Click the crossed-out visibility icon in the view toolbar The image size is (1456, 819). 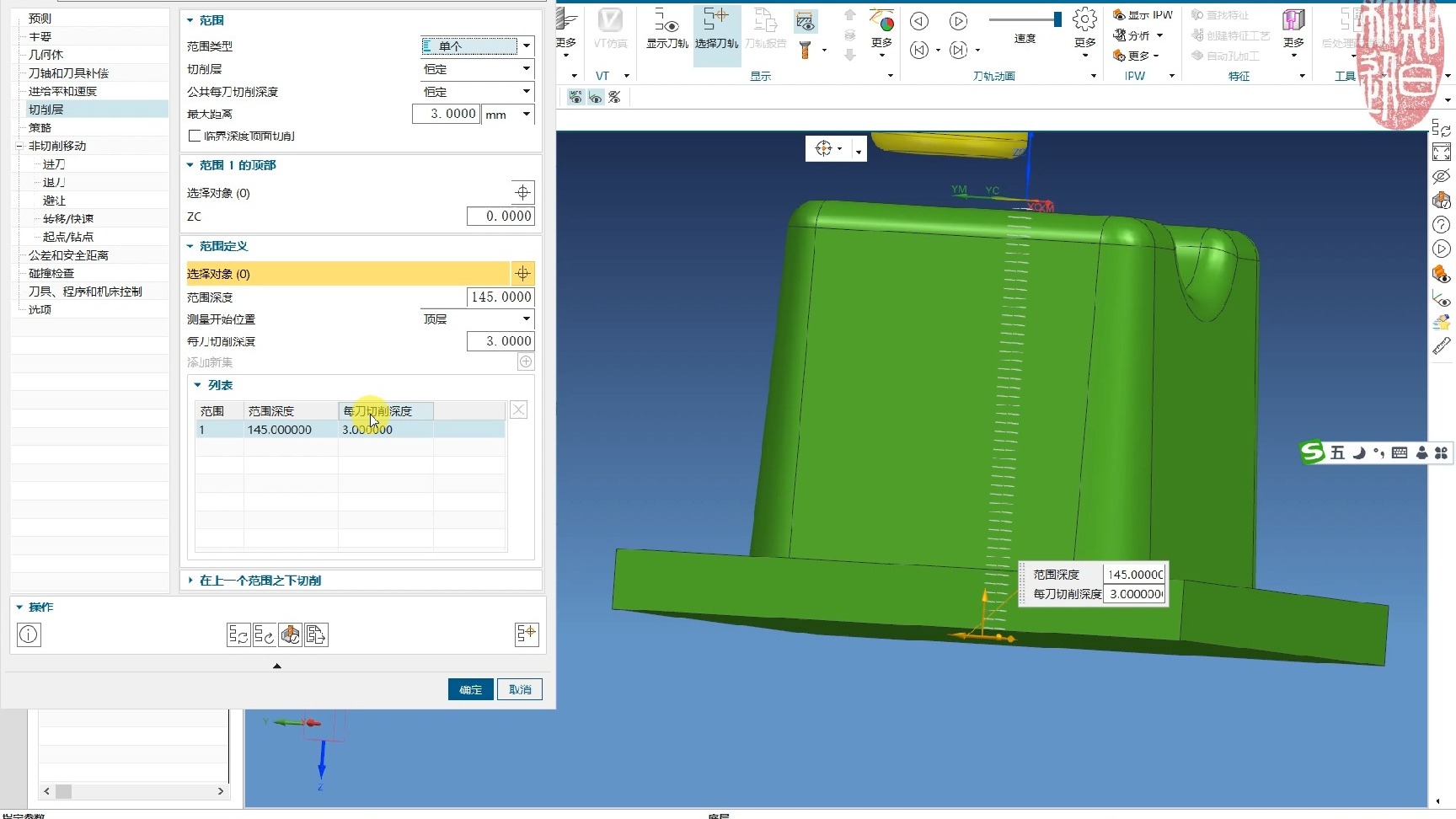(x=615, y=98)
